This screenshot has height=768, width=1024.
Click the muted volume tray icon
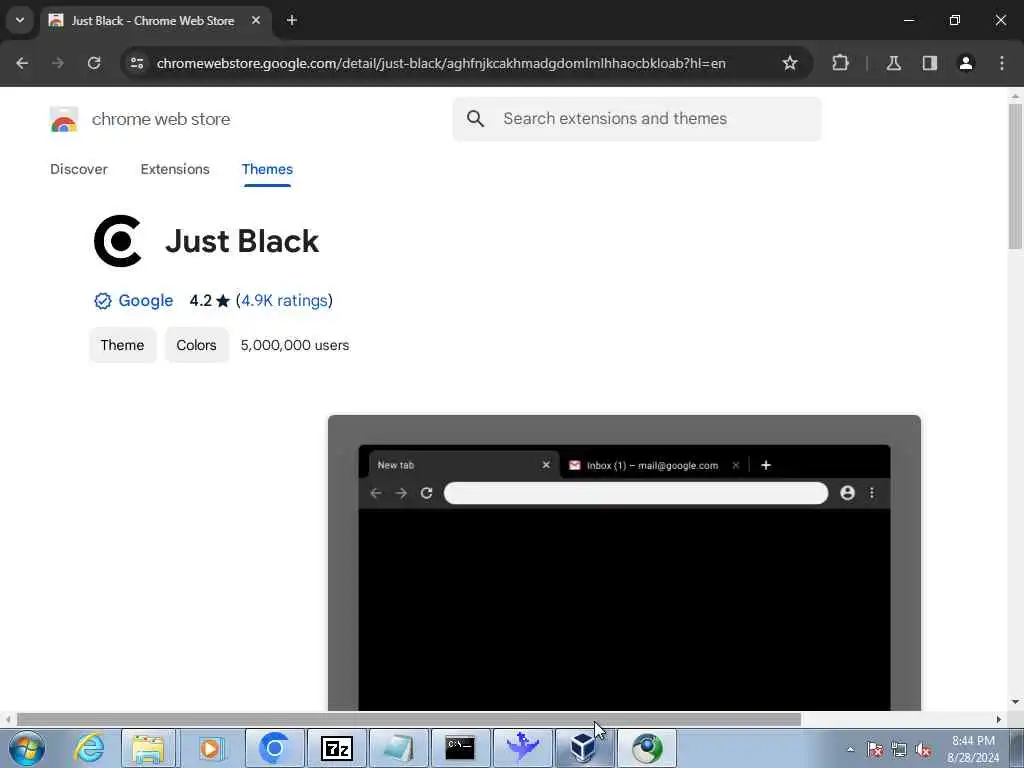click(x=923, y=750)
